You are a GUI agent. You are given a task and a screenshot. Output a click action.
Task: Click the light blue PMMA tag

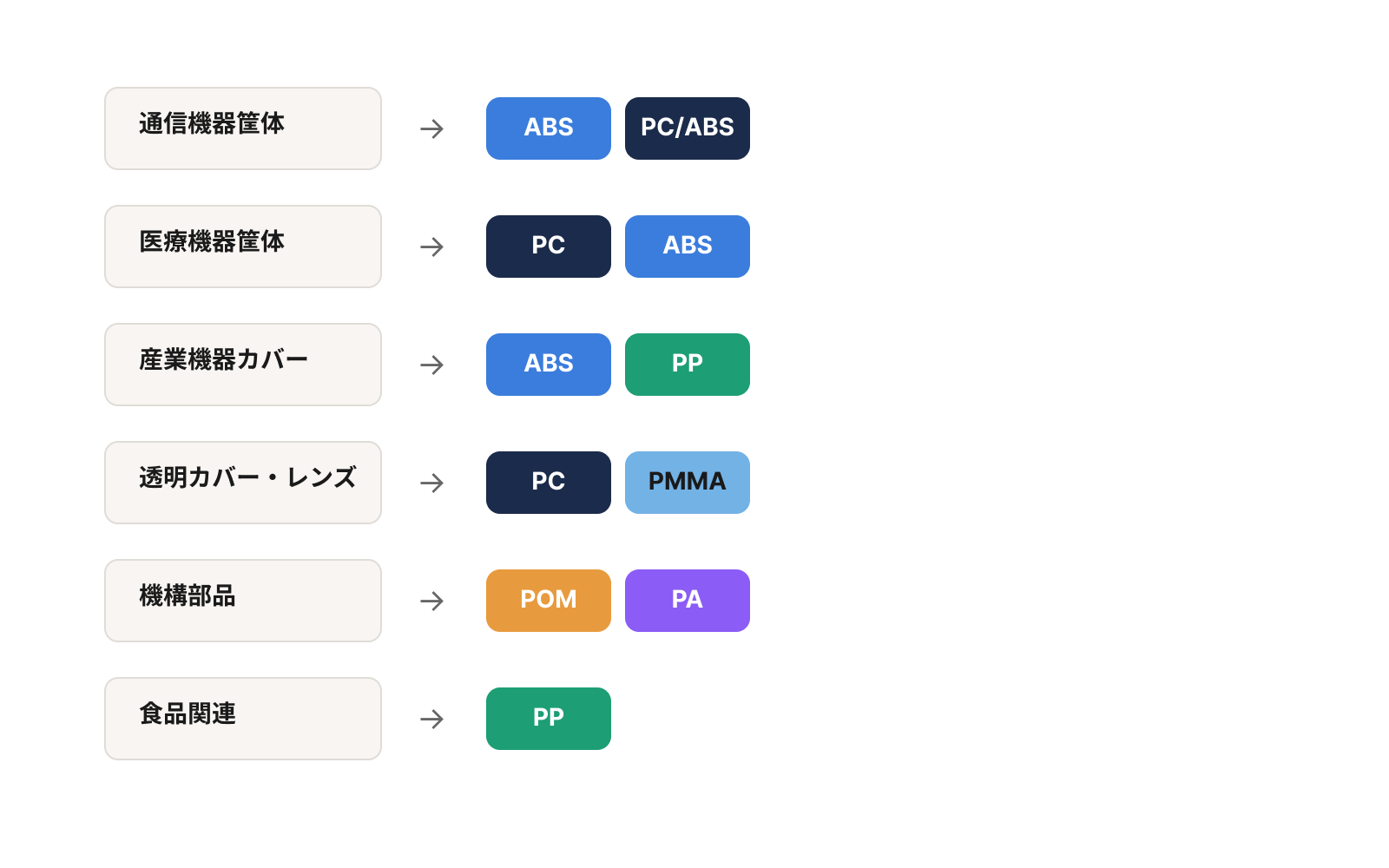pos(688,483)
